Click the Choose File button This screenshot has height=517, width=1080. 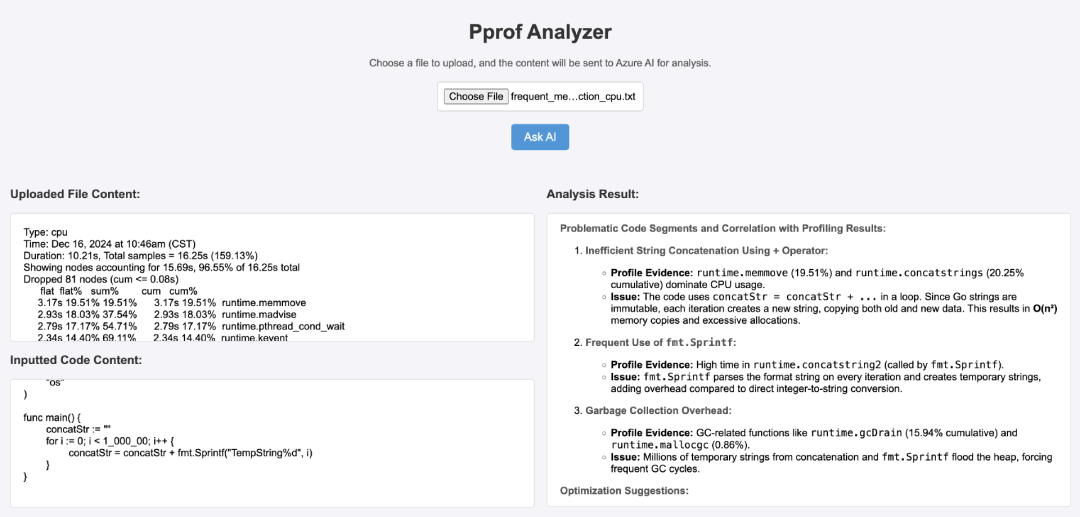[x=476, y=97]
